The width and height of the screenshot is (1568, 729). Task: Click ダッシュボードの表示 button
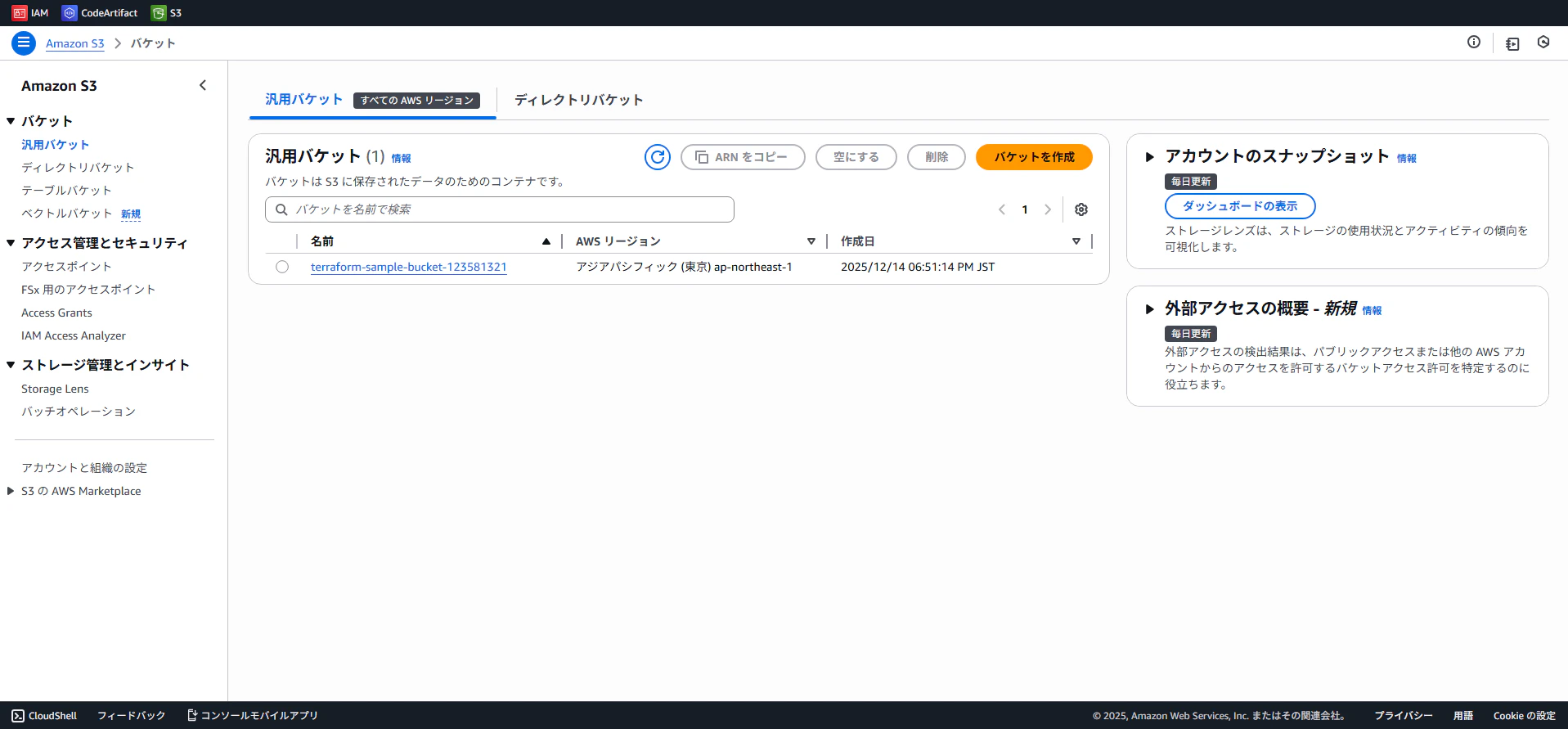[x=1240, y=206]
